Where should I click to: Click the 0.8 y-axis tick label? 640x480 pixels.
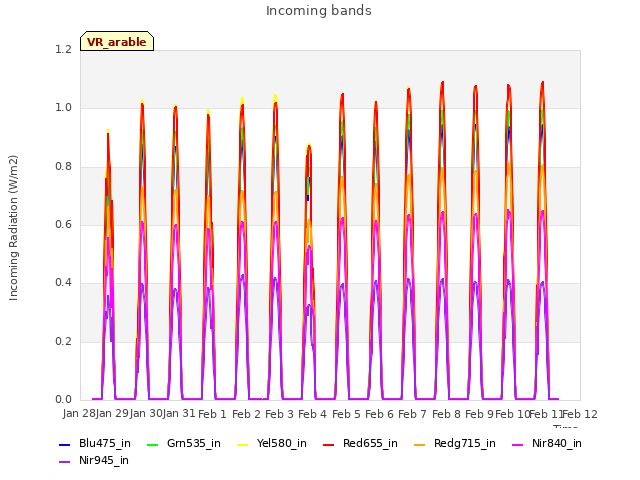(63, 167)
